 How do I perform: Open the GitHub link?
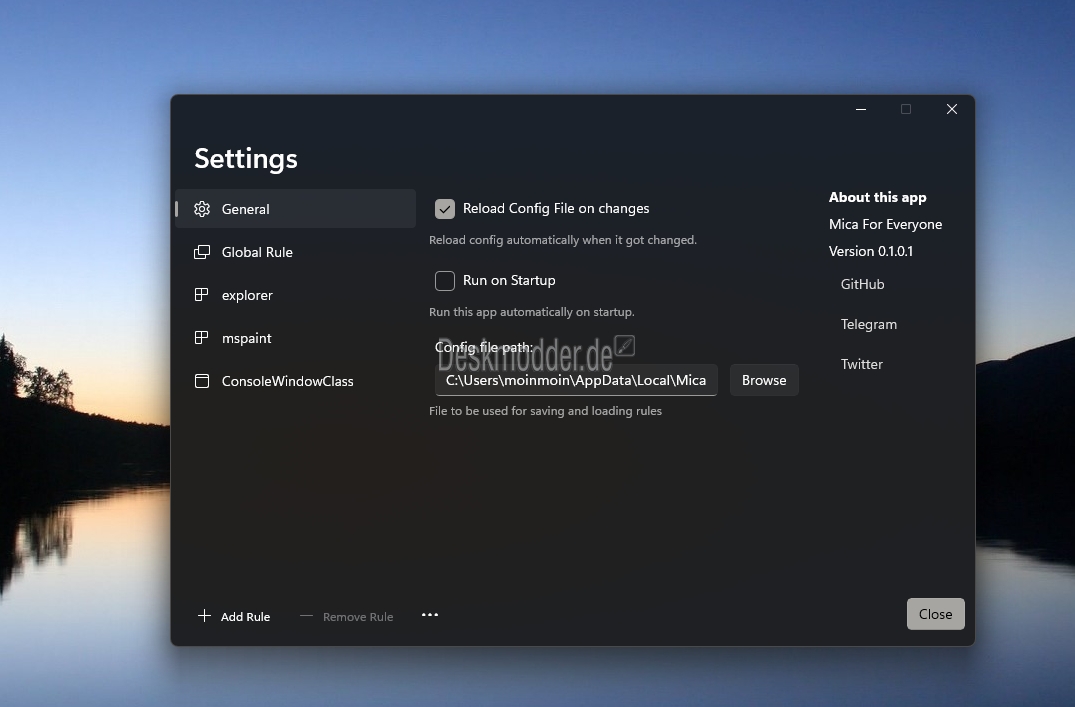click(x=862, y=284)
